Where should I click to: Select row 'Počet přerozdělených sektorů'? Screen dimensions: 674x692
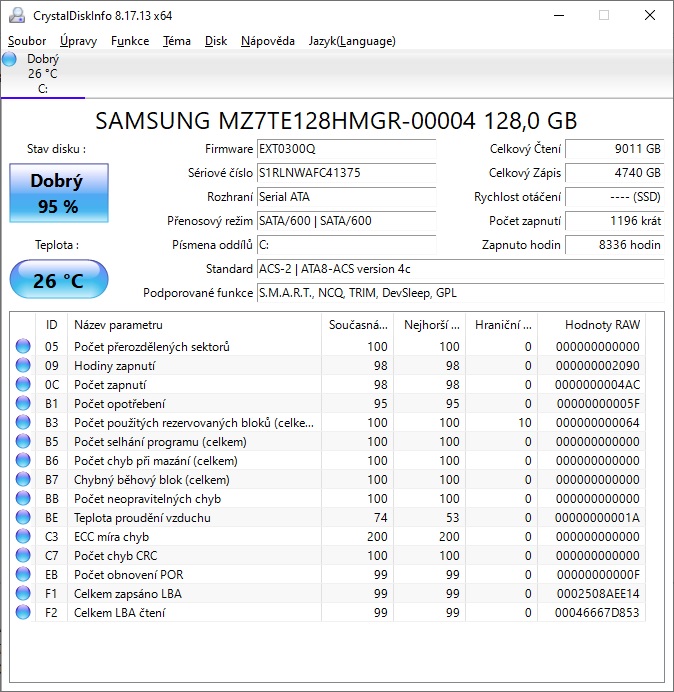[x=328, y=346]
